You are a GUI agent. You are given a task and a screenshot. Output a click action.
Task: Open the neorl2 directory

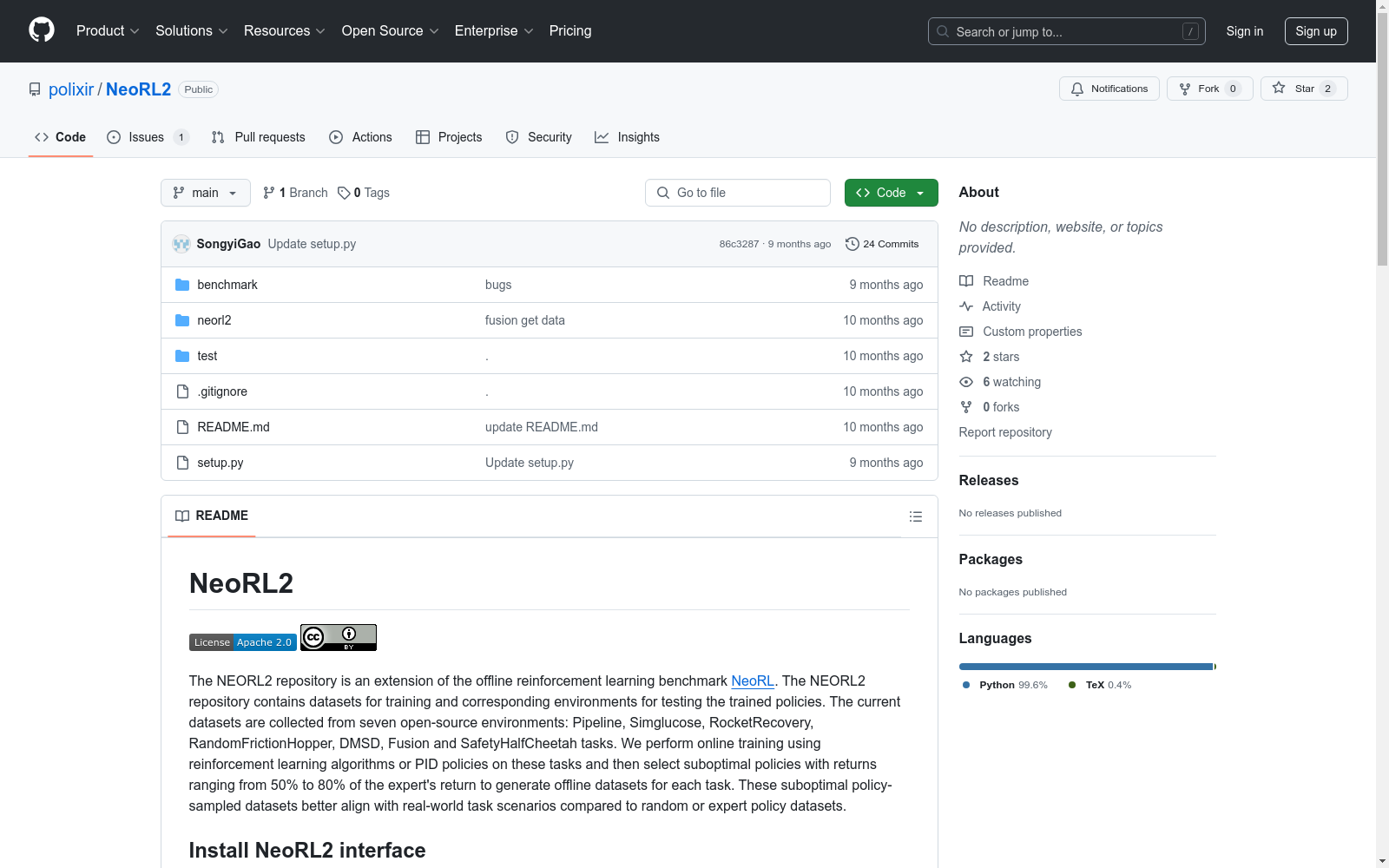pos(214,320)
